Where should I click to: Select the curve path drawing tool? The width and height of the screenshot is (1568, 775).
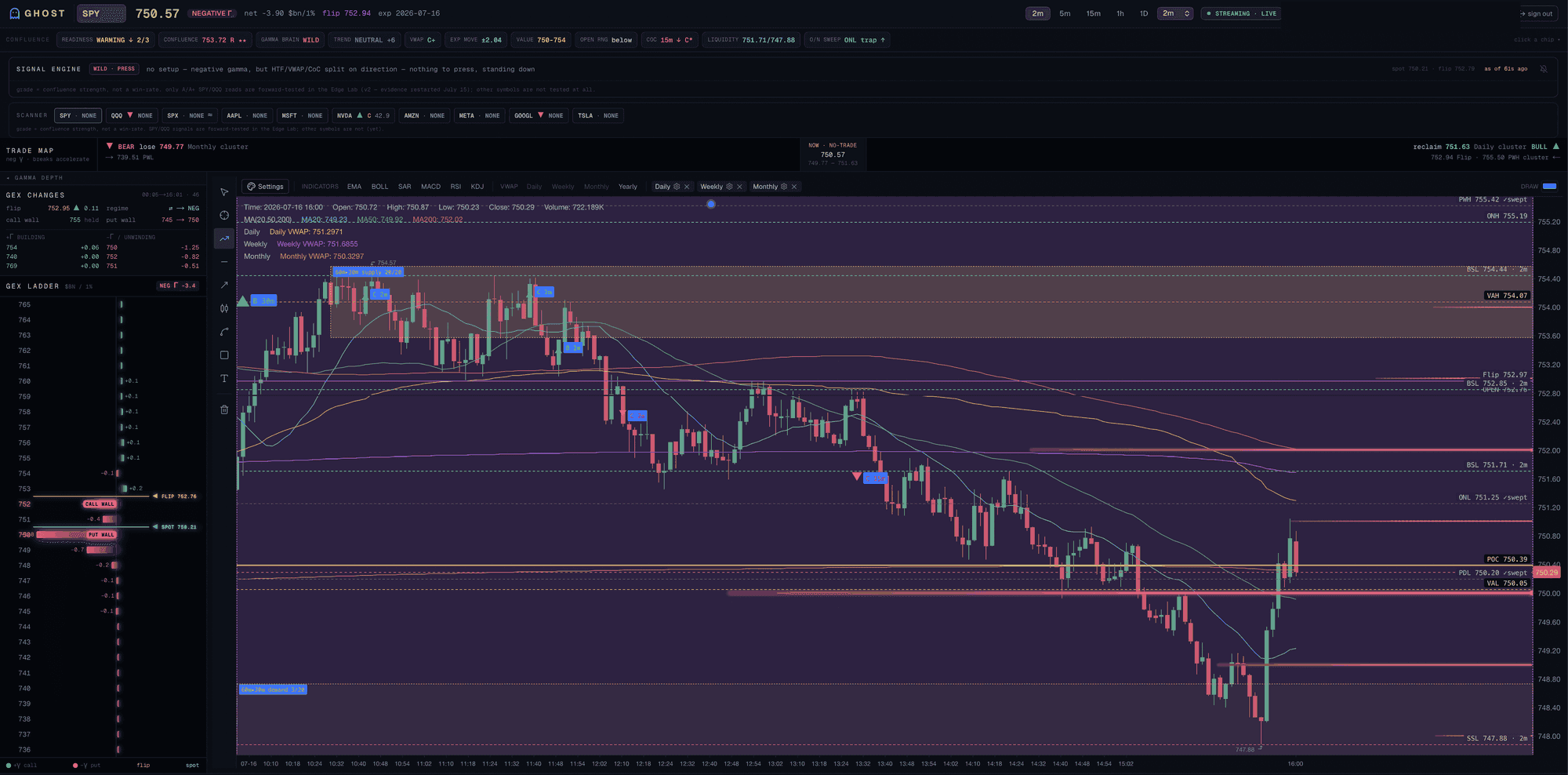pyautogui.click(x=224, y=332)
